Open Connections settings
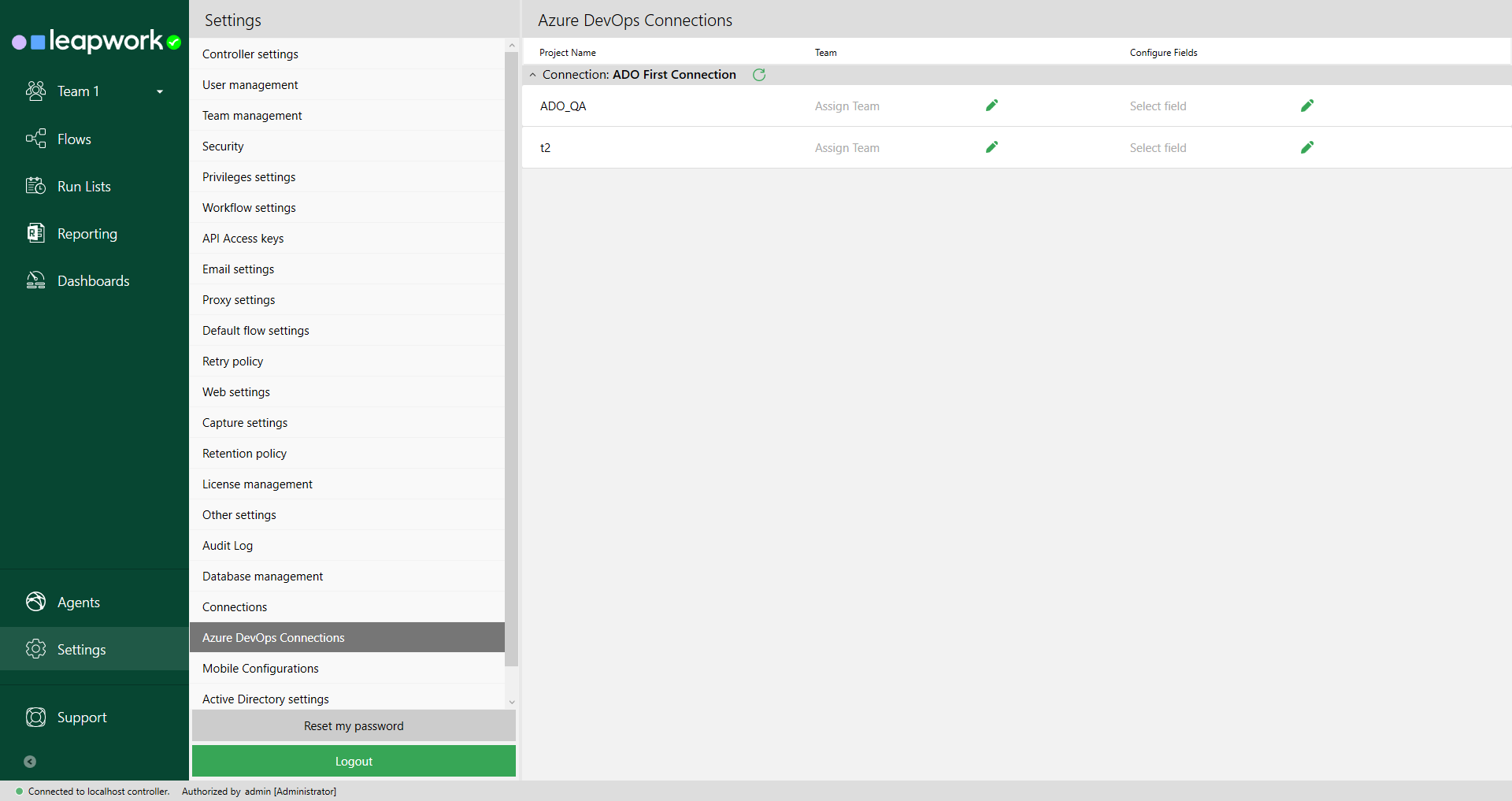The image size is (1512, 801). (x=347, y=607)
